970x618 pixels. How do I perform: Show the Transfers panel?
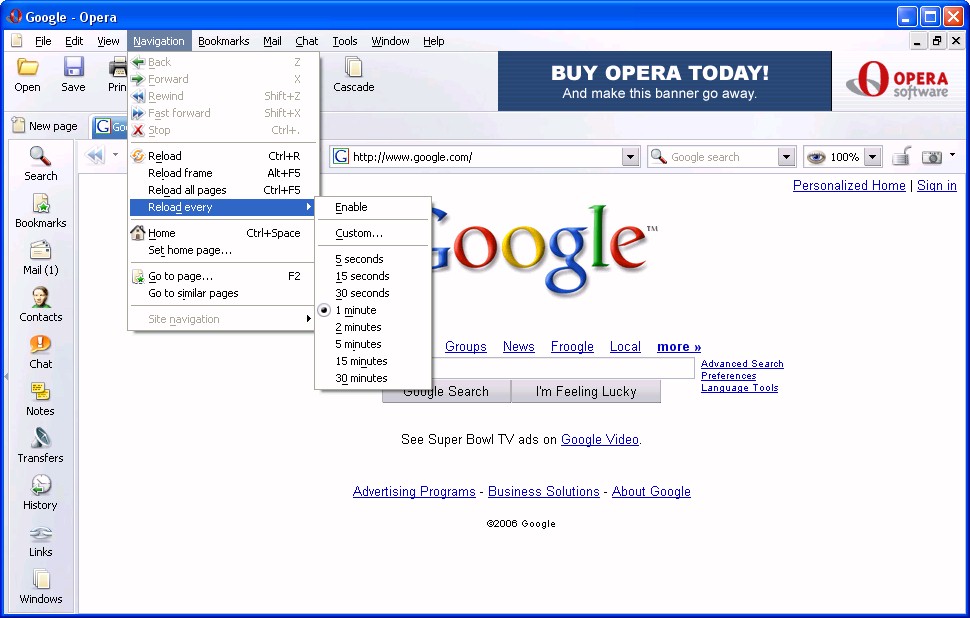(40, 445)
